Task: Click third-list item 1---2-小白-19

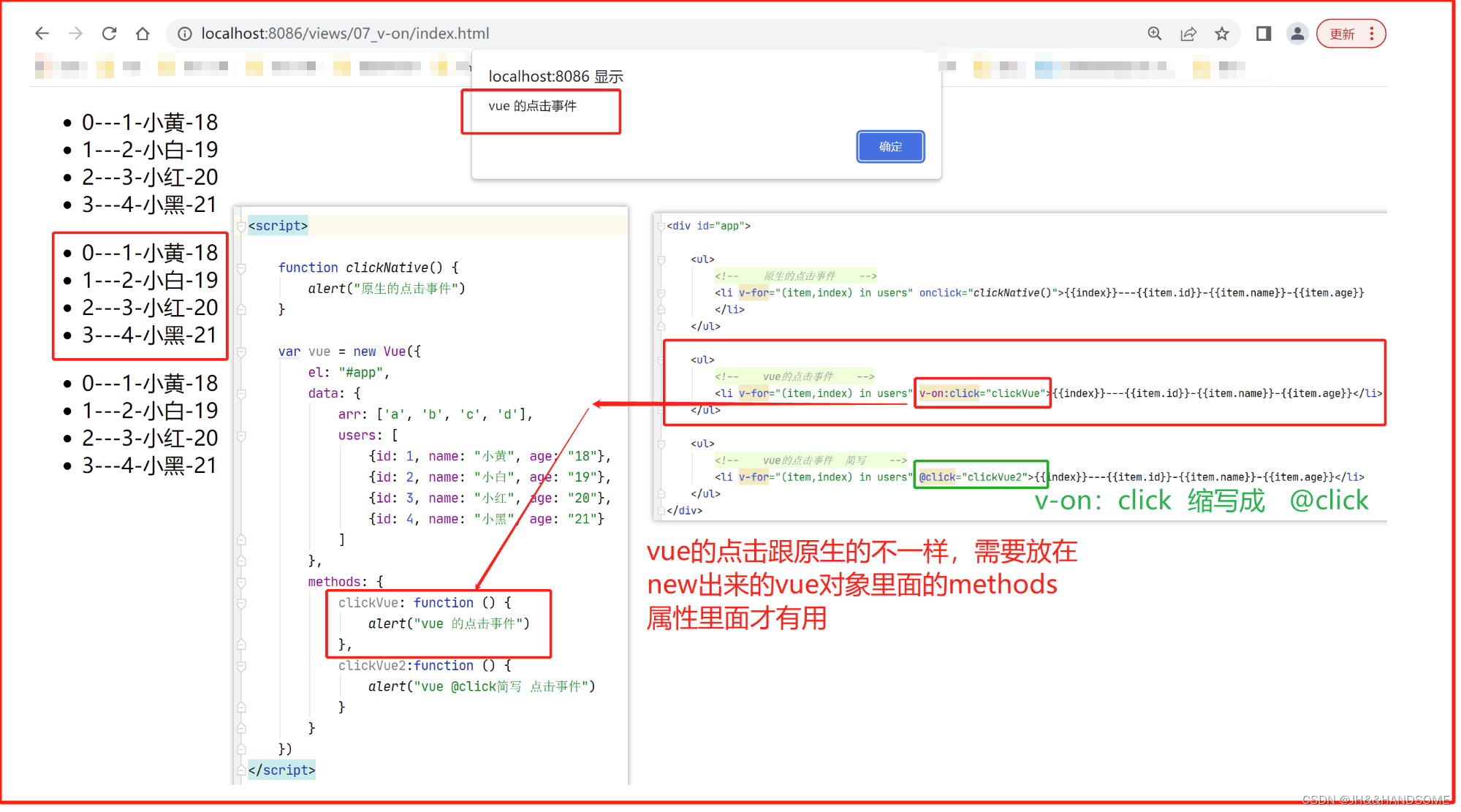Action: click(150, 411)
